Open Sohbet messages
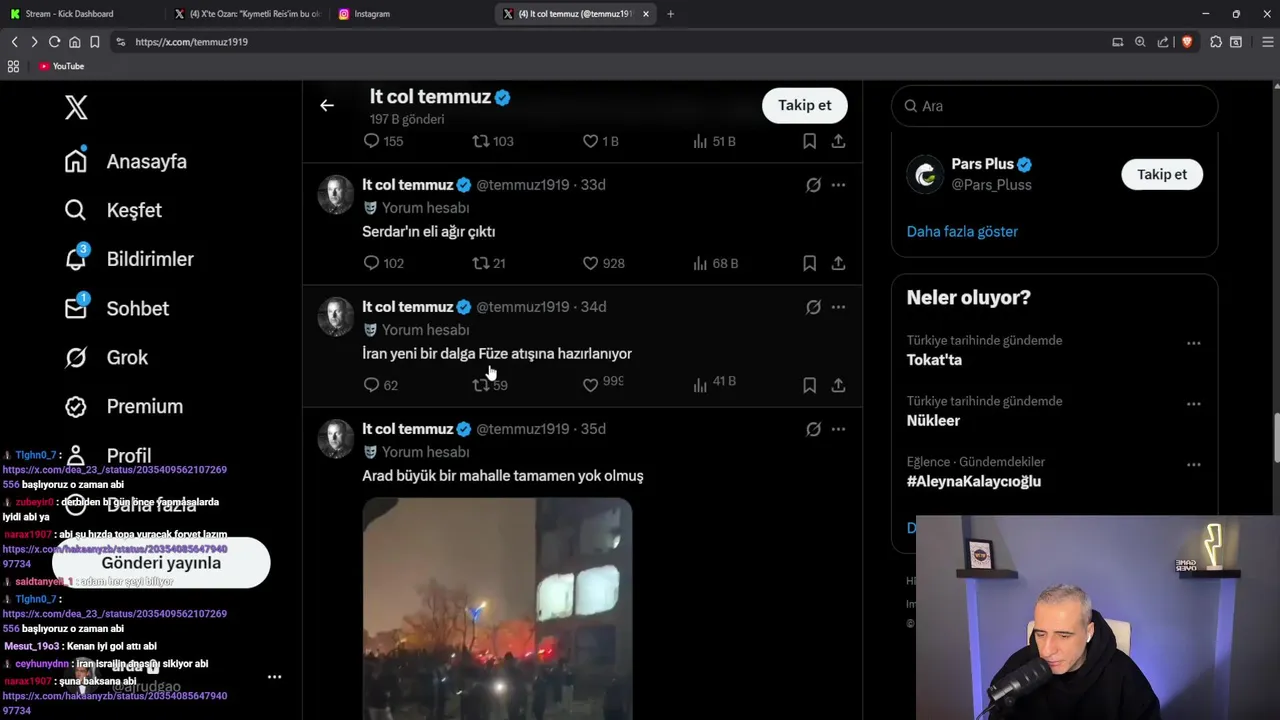 [x=116, y=308]
